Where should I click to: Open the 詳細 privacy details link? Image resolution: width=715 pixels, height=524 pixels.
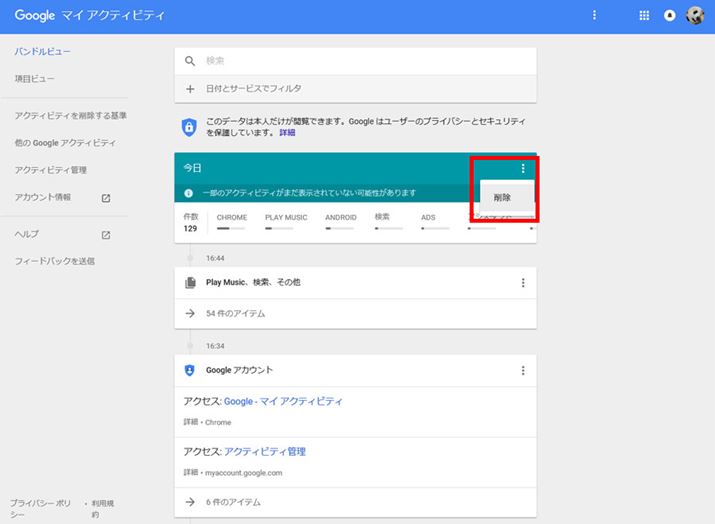[x=287, y=132]
